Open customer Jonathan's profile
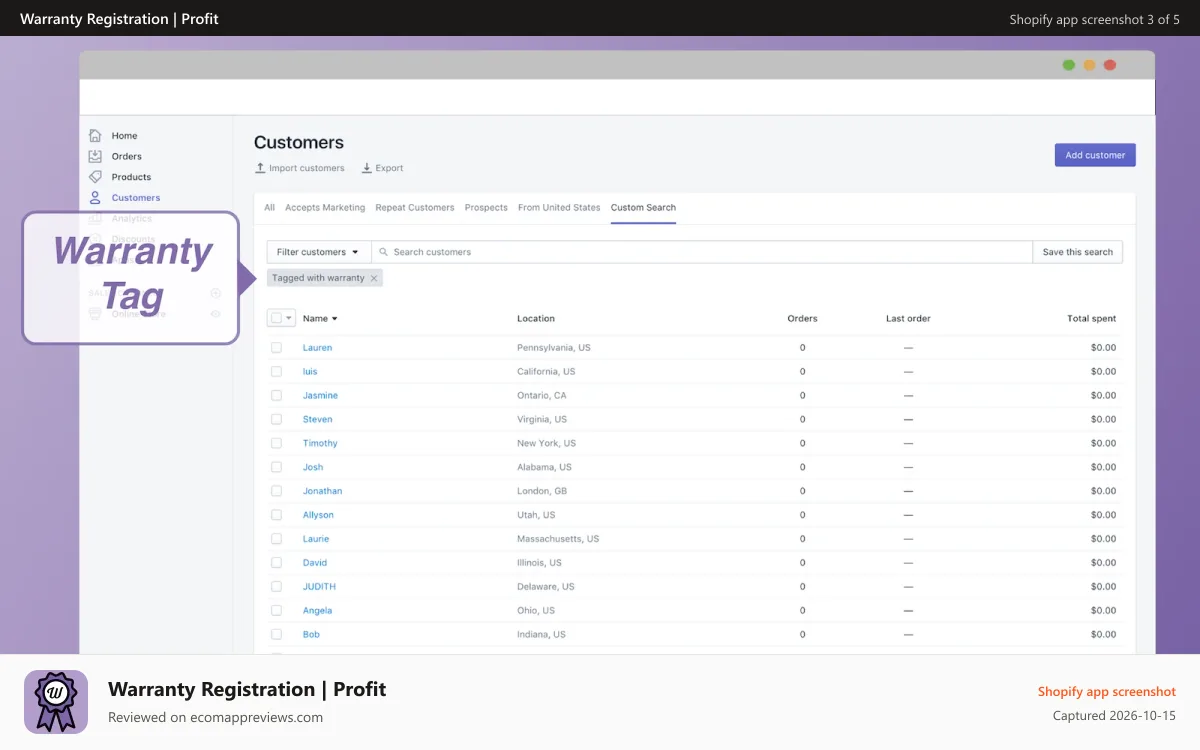Image resolution: width=1200 pixels, height=750 pixels. tap(322, 491)
